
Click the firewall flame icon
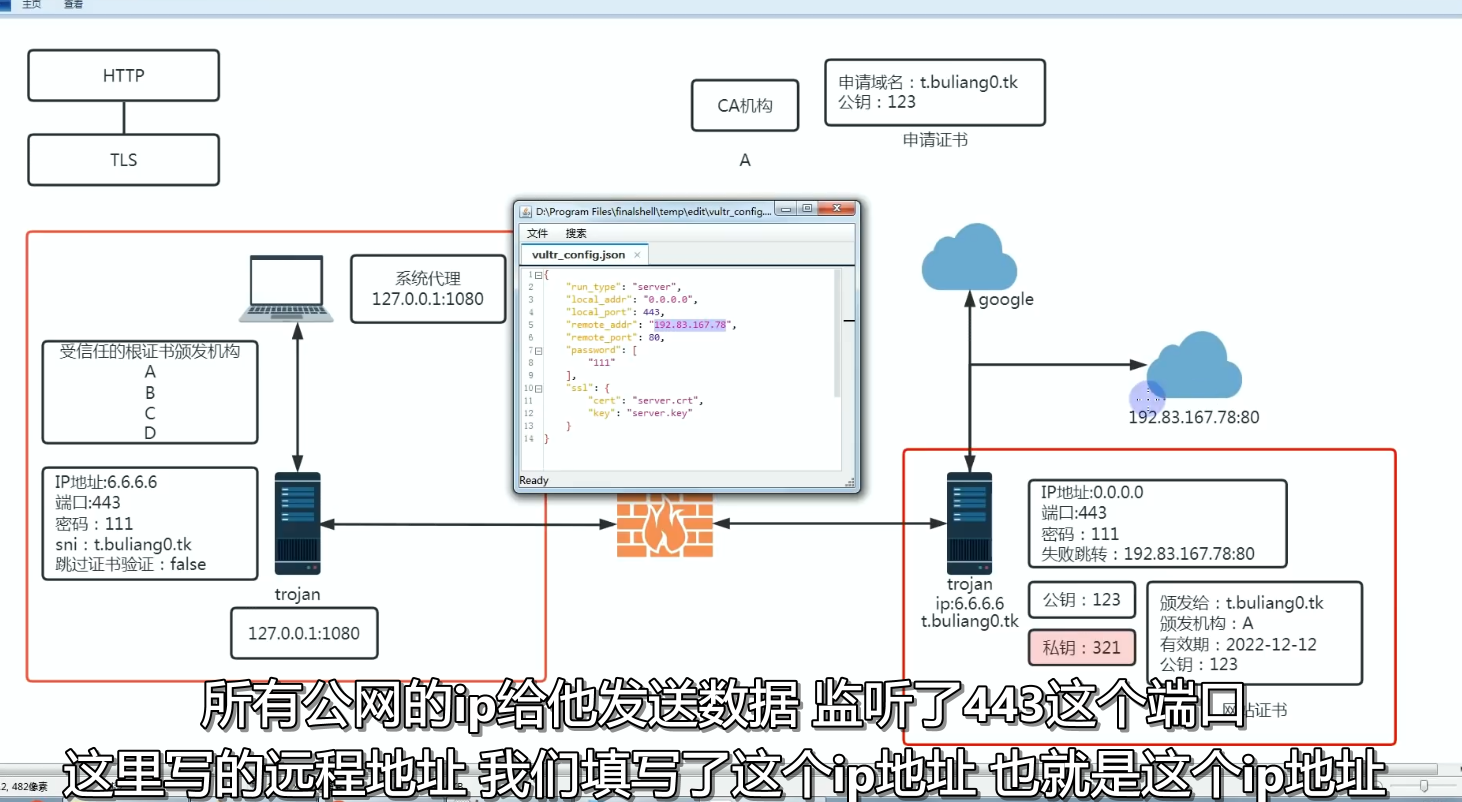(x=663, y=524)
